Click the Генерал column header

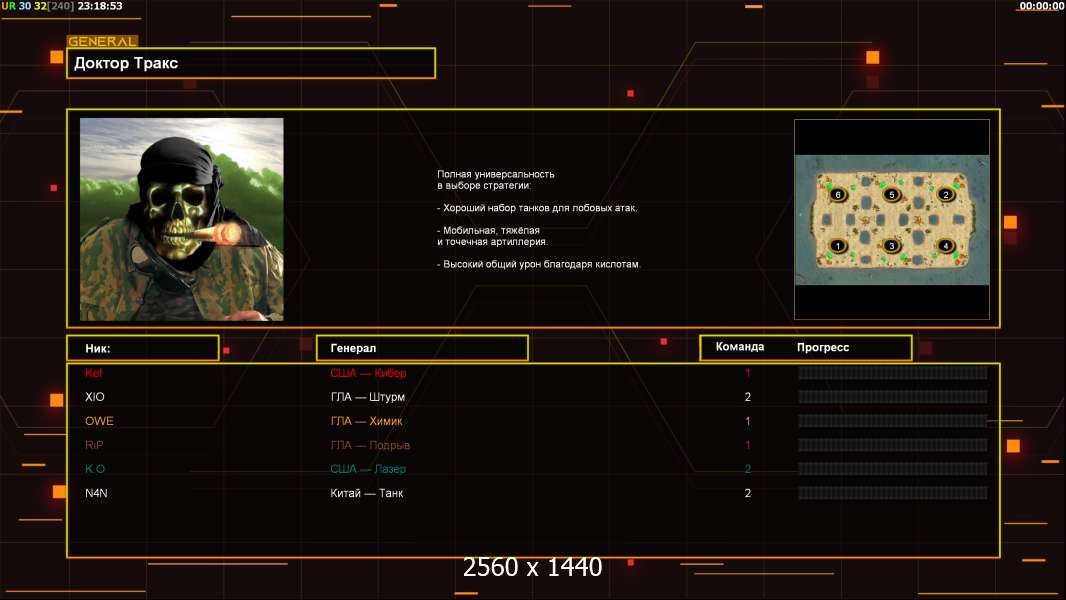[x=421, y=348]
